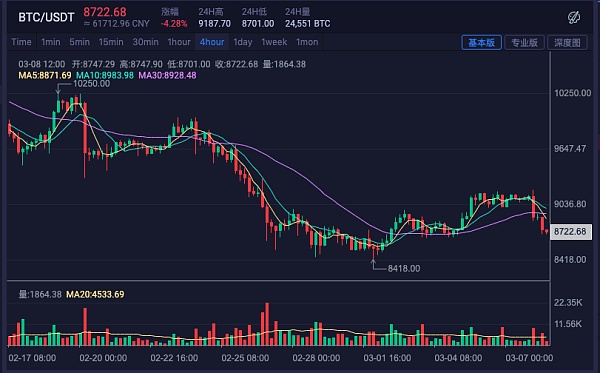Select the Time chart tab
Screen dimensions: 600x373
(x=21, y=42)
